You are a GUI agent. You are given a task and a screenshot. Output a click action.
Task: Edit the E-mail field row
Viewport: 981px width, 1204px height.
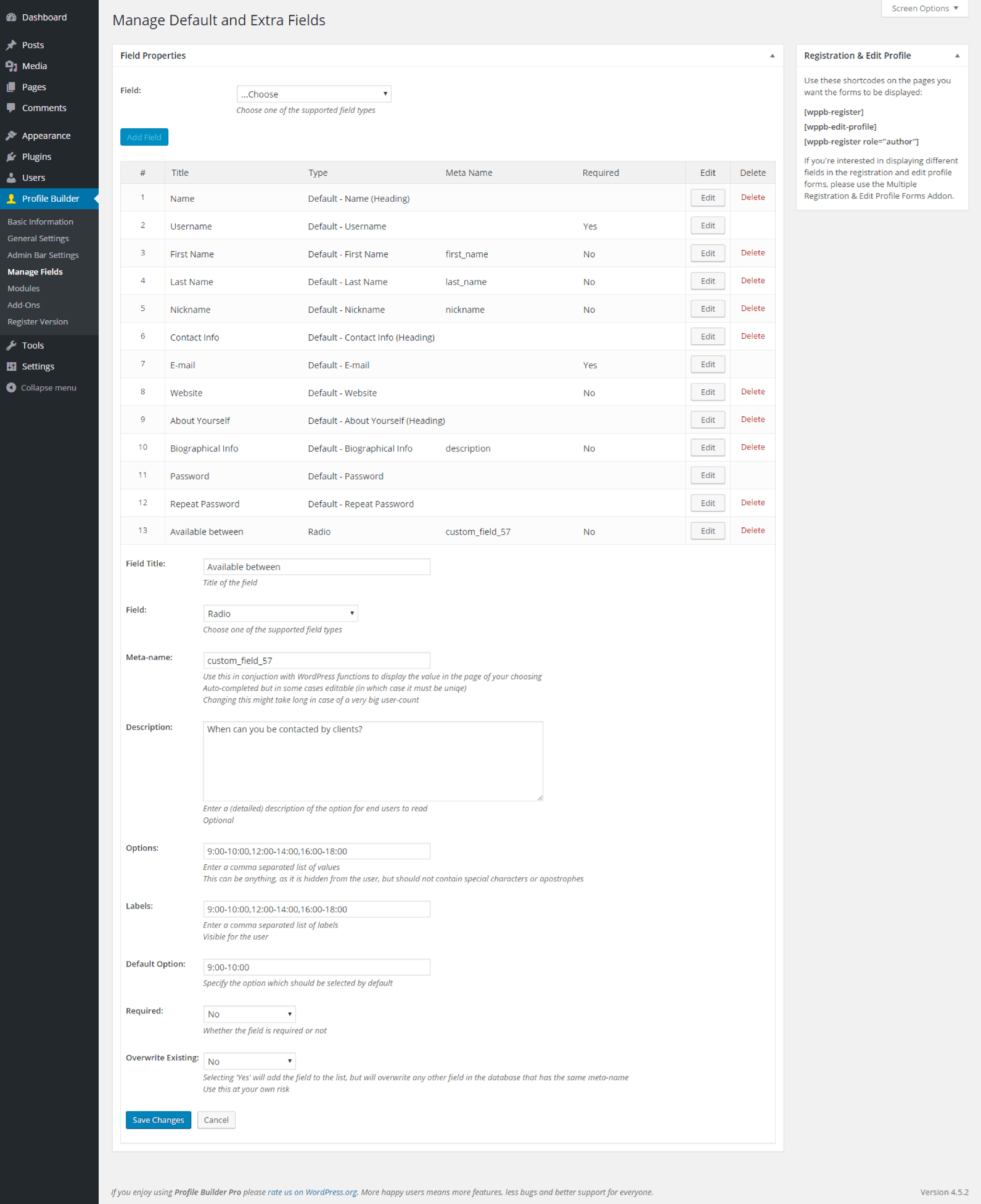708,365
